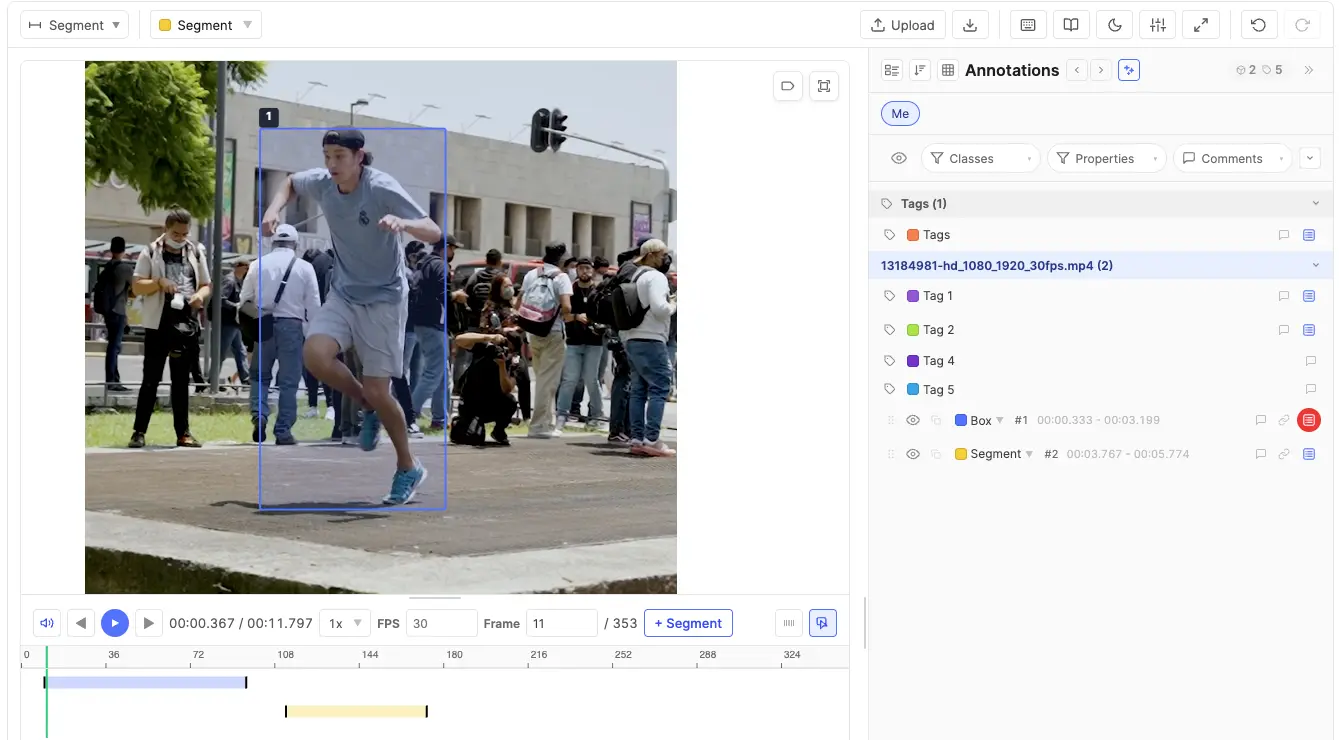Click the sparkle AI icon beside Annotations
1339x740 pixels.
1129,70
